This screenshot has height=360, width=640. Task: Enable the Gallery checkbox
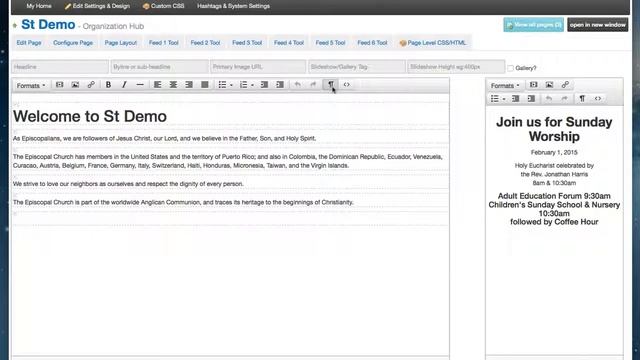click(510, 68)
